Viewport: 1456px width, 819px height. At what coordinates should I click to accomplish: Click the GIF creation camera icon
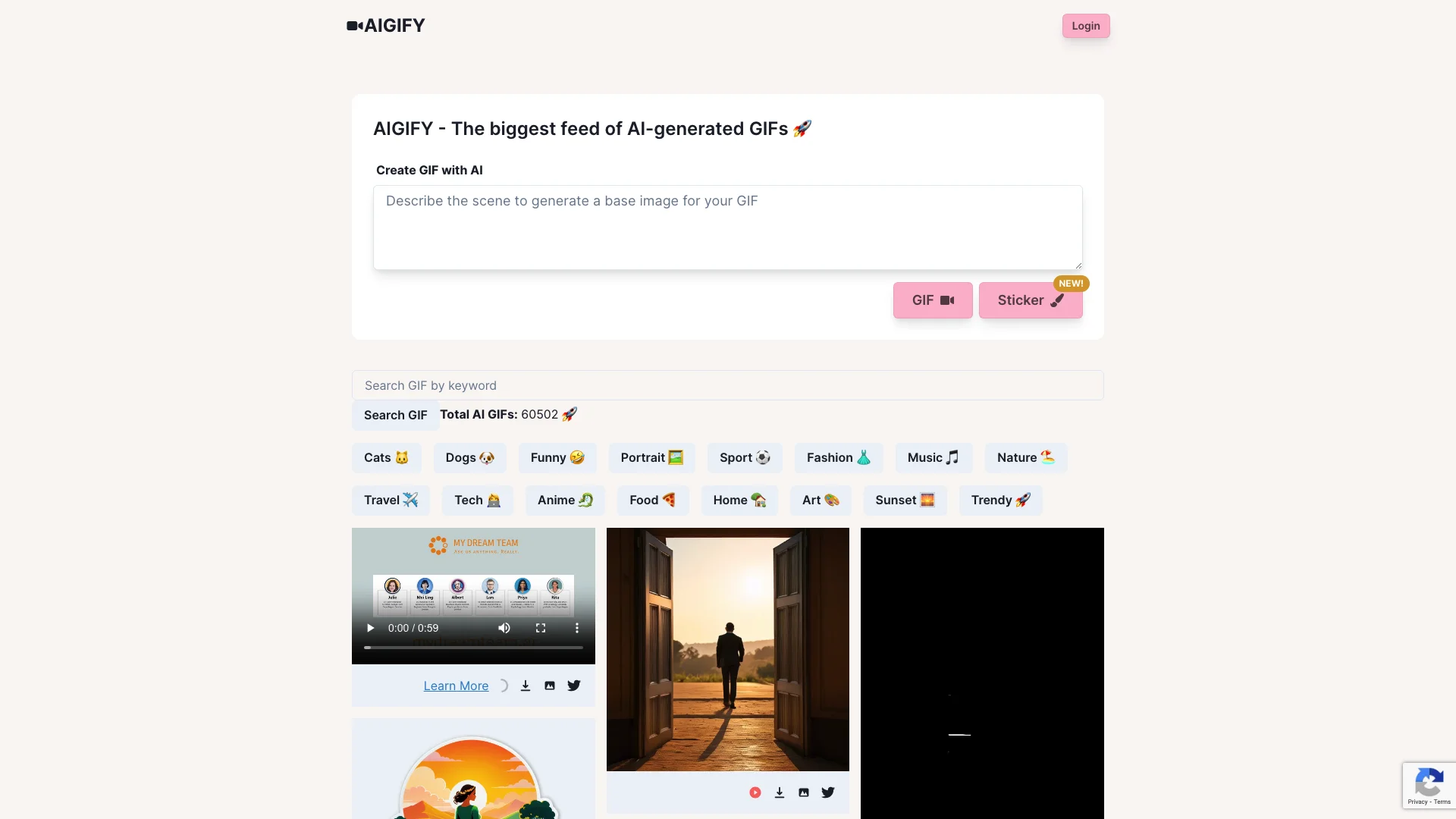click(x=948, y=300)
